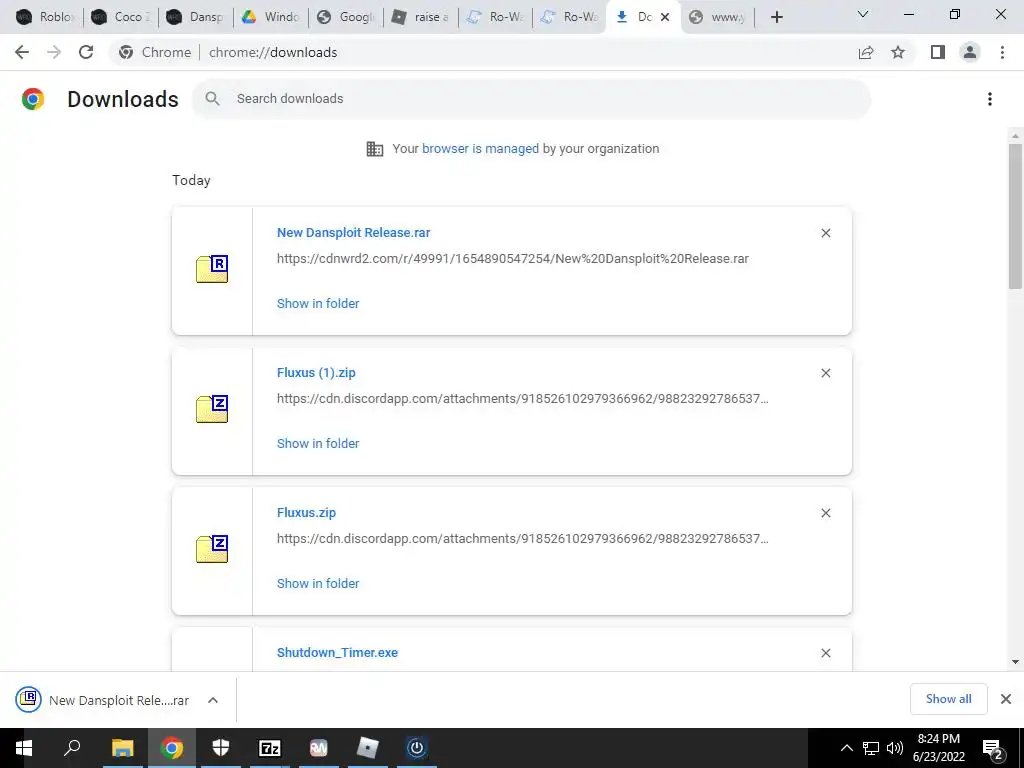The image size is (1024, 768).
Task: Share this page icon in address bar
Action: coord(866,52)
